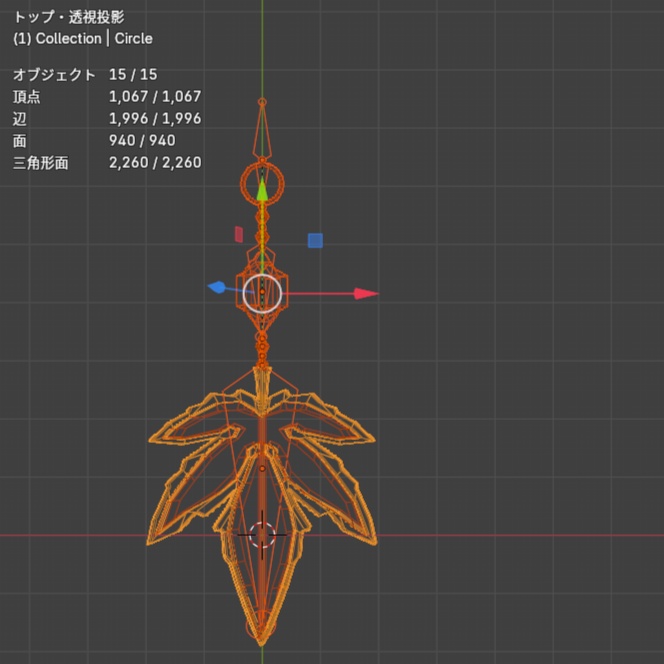Click the 三角形面 triangle count statistic

tap(107, 163)
